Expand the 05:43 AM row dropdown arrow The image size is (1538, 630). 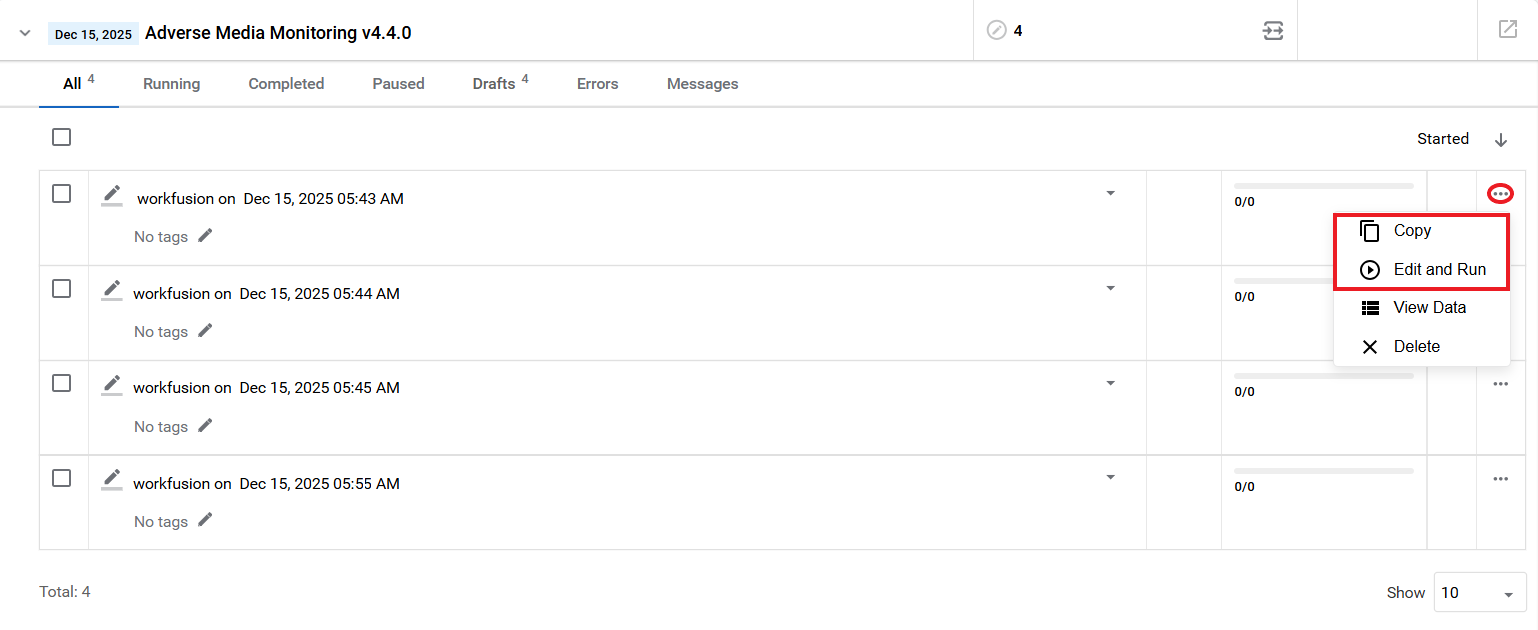pyautogui.click(x=1110, y=193)
